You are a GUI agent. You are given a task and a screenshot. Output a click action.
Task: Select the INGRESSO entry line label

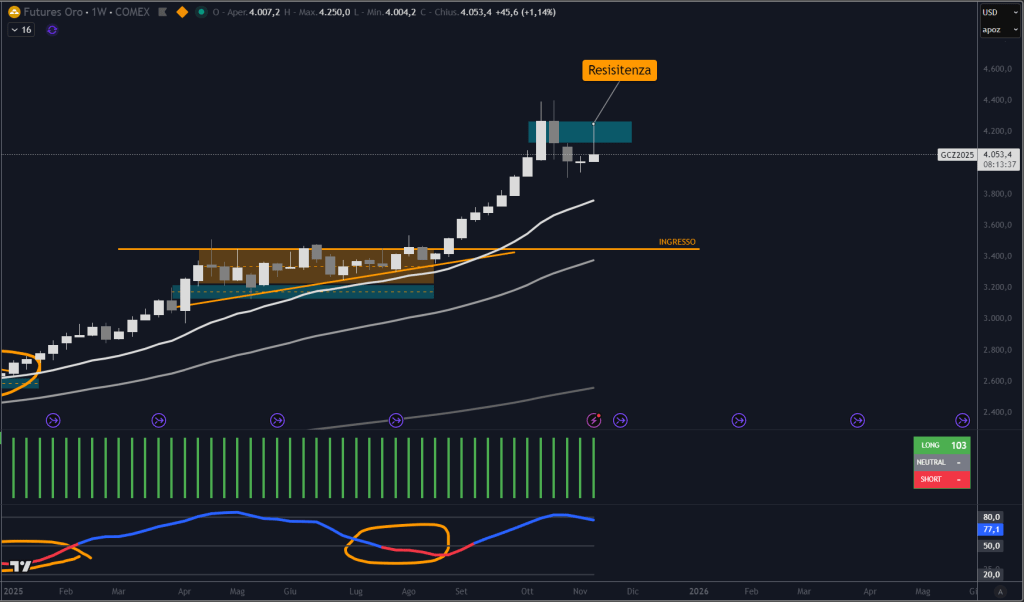click(x=676, y=241)
